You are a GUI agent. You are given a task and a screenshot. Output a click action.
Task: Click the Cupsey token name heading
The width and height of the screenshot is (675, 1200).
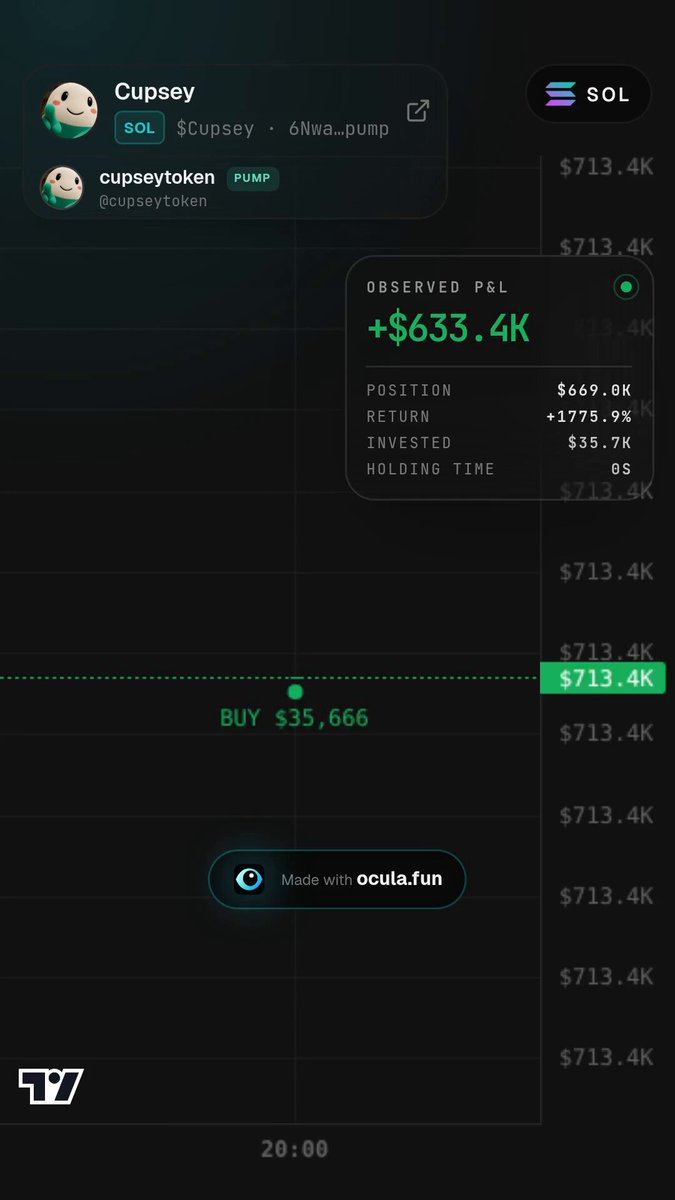click(155, 92)
